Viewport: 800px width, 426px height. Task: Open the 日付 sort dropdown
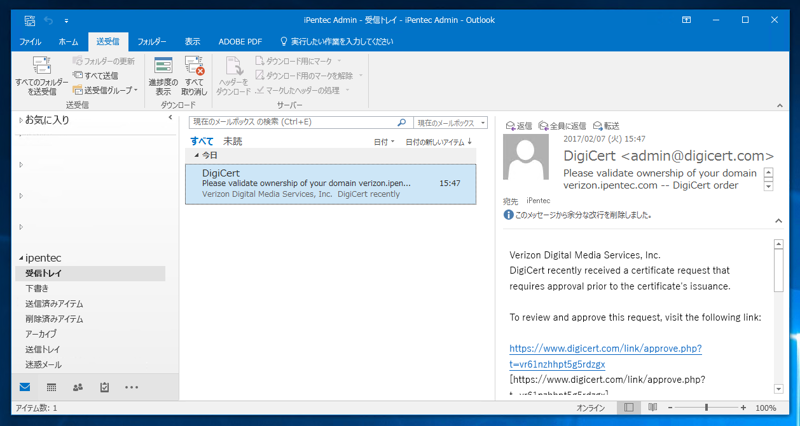[x=384, y=142]
